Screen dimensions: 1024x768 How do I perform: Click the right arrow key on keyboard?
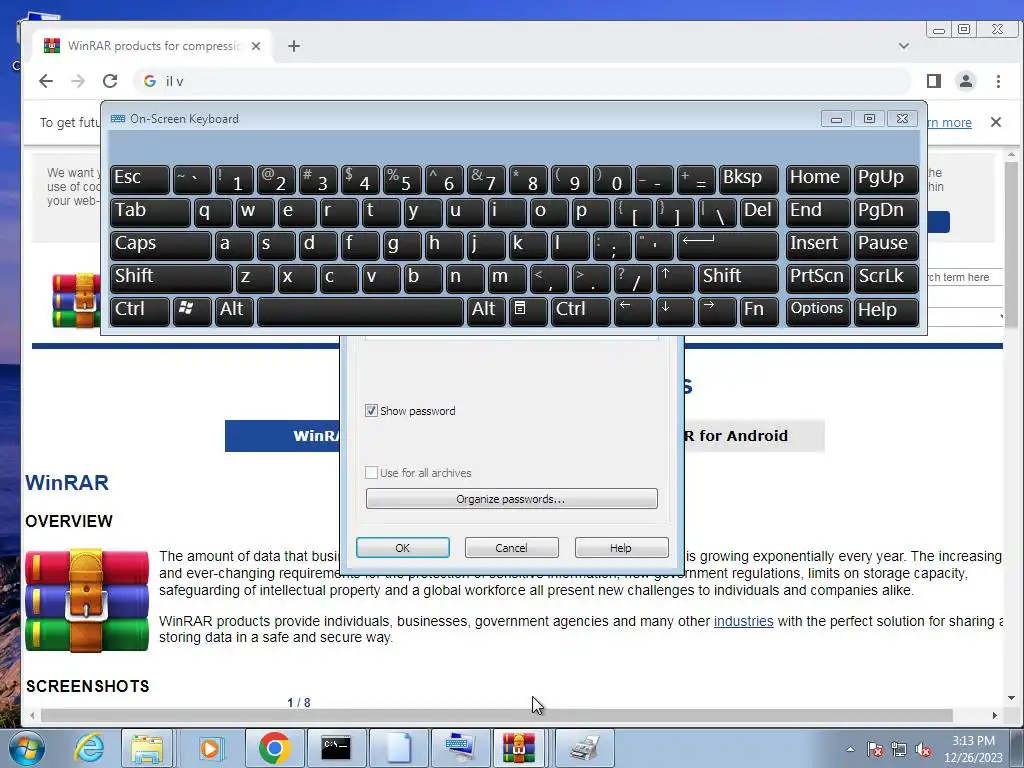716,311
